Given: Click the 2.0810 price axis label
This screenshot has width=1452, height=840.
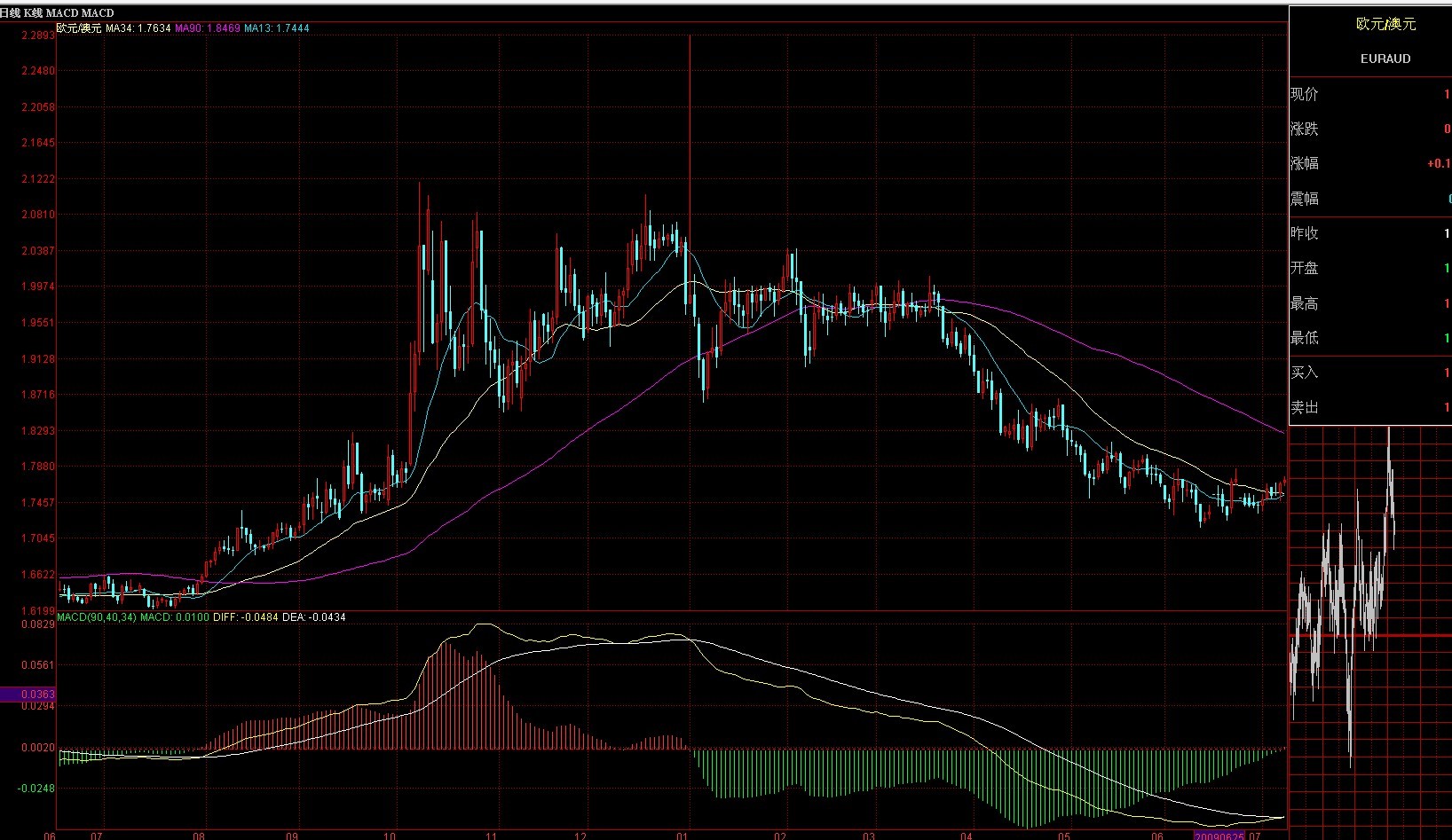Looking at the screenshot, I should 38,215.
